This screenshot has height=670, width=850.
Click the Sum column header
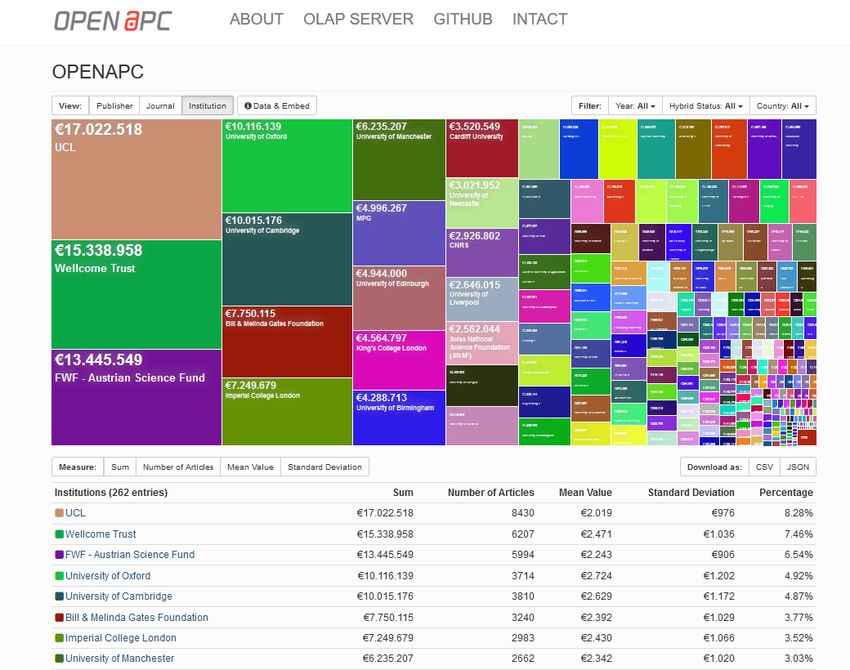point(403,492)
